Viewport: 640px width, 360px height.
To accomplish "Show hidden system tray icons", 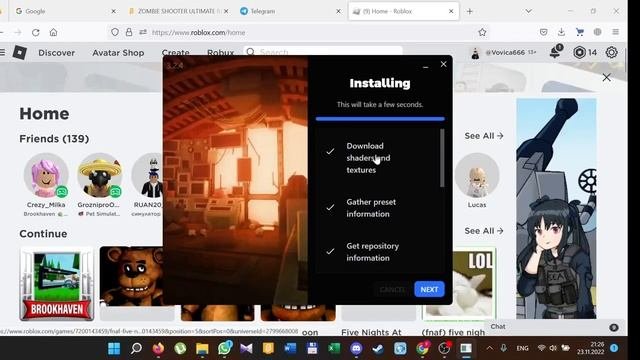I will pyautogui.click(x=489, y=348).
